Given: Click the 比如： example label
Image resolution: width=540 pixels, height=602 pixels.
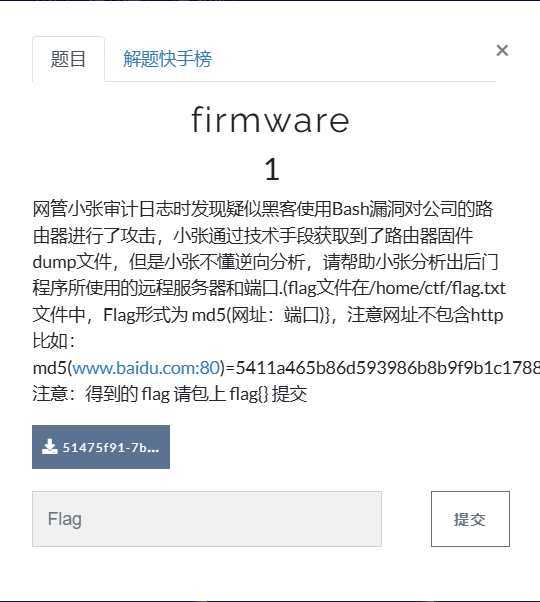Looking at the screenshot, I should click(54, 341).
